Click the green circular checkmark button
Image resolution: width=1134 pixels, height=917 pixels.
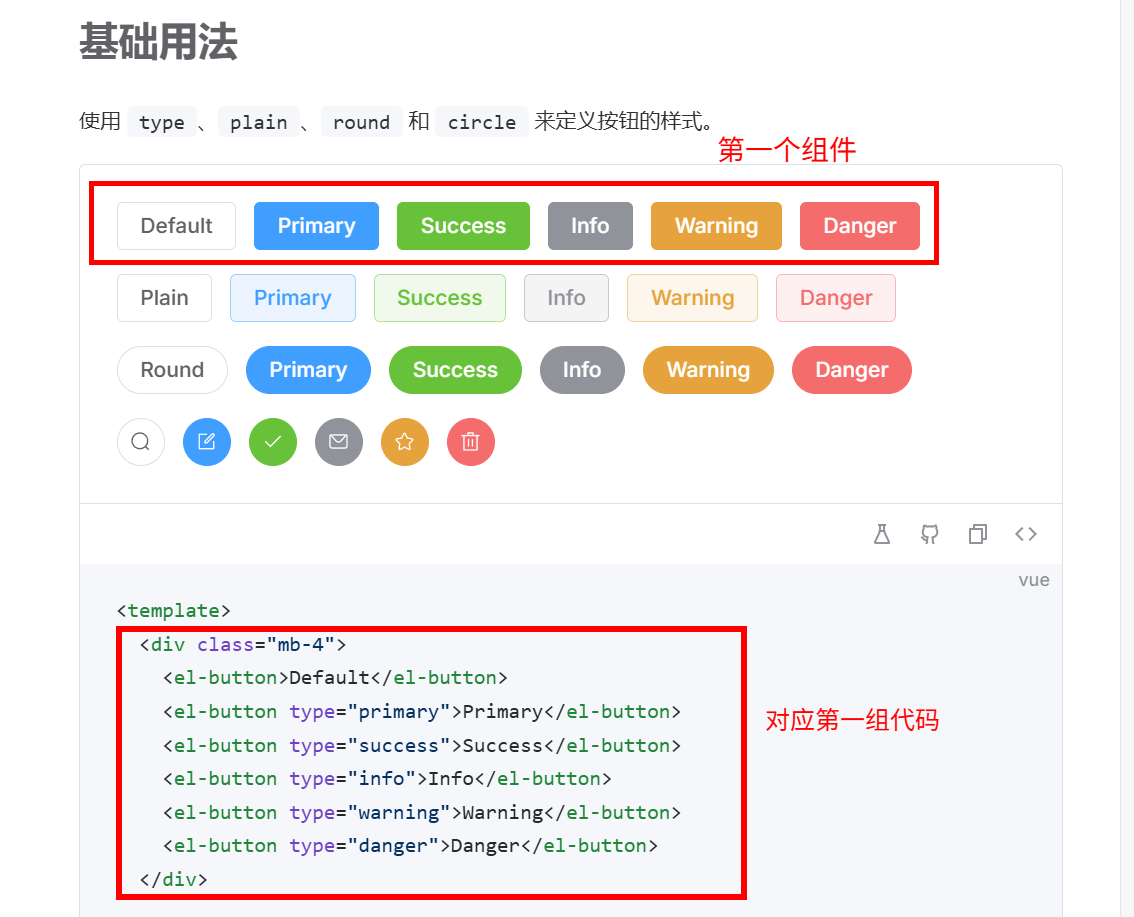pos(273,442)
